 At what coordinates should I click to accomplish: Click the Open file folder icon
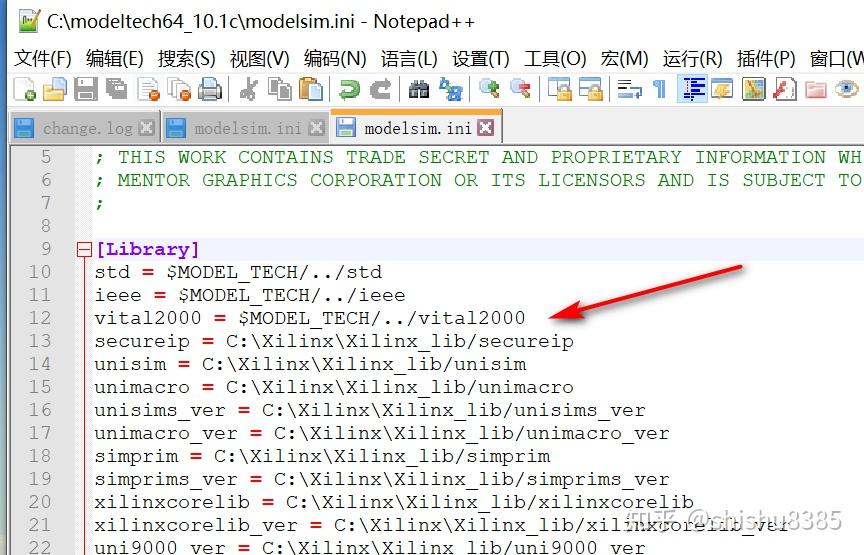pyautogui.click(x=55, y=89)
